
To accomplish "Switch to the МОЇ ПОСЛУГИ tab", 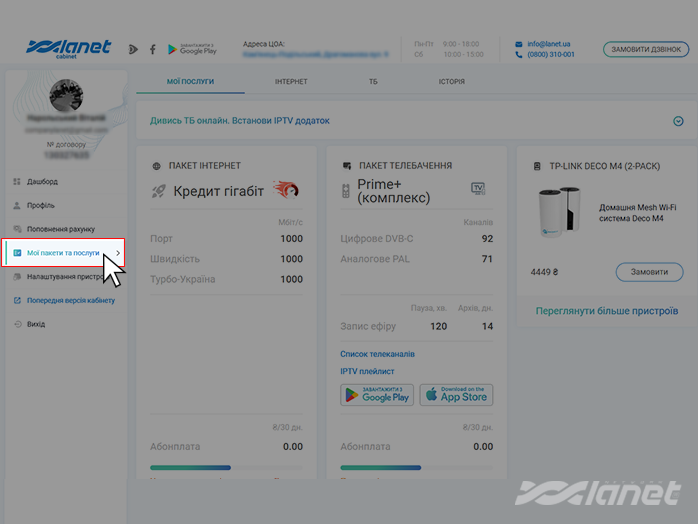I will click(x=190, y=81).
